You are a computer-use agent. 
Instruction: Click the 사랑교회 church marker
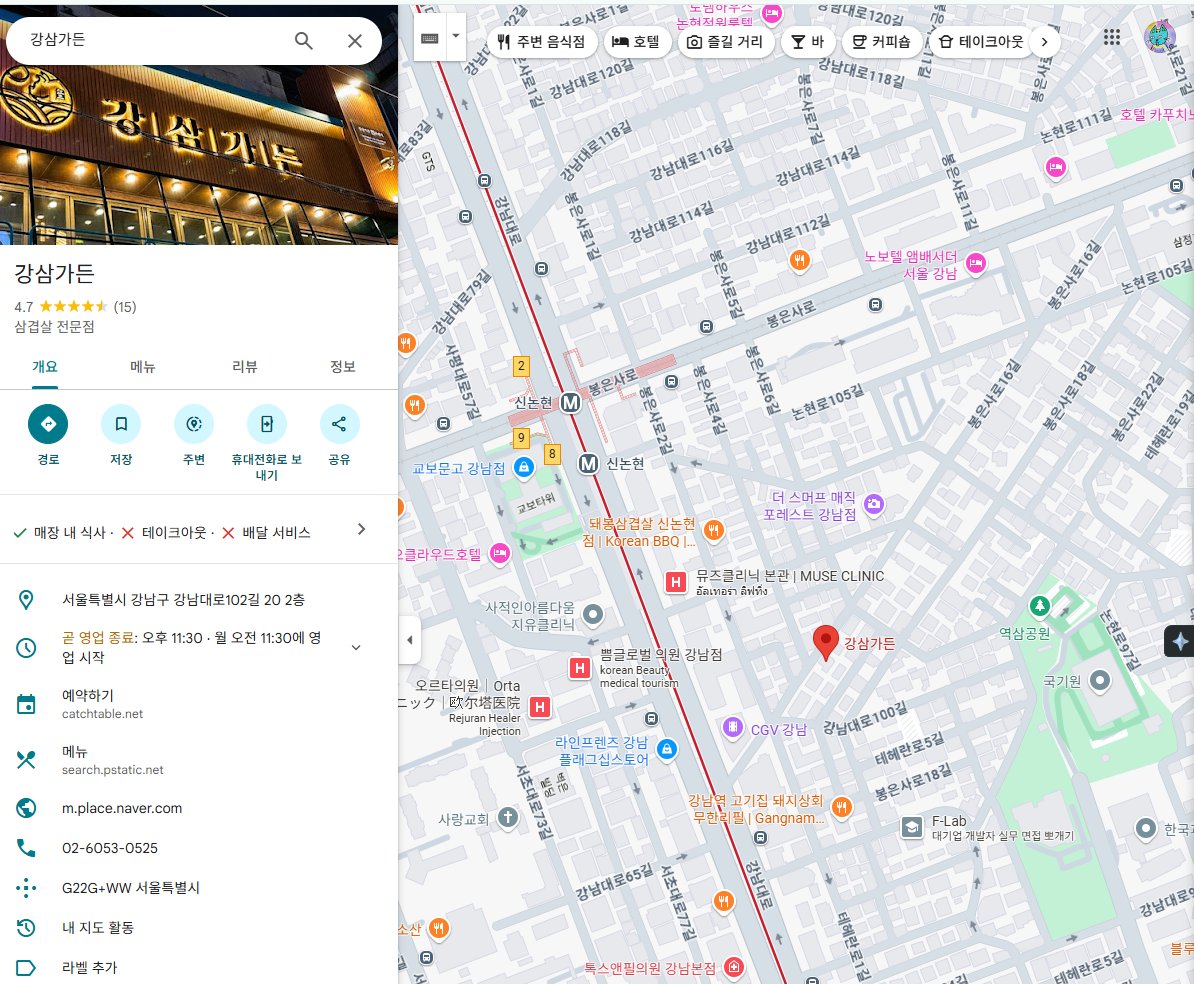point(508,818)
